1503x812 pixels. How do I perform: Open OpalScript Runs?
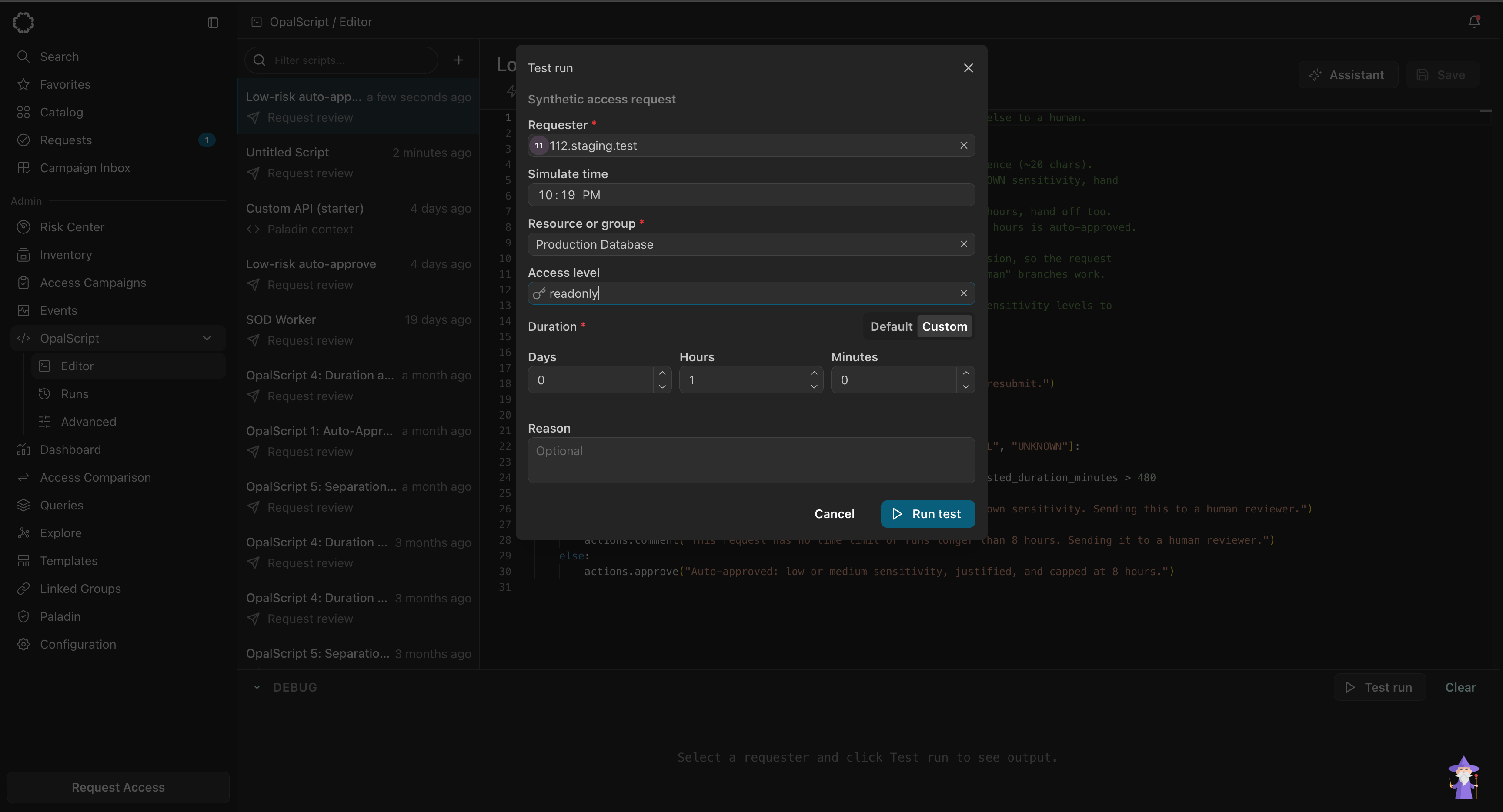[128, 394]
